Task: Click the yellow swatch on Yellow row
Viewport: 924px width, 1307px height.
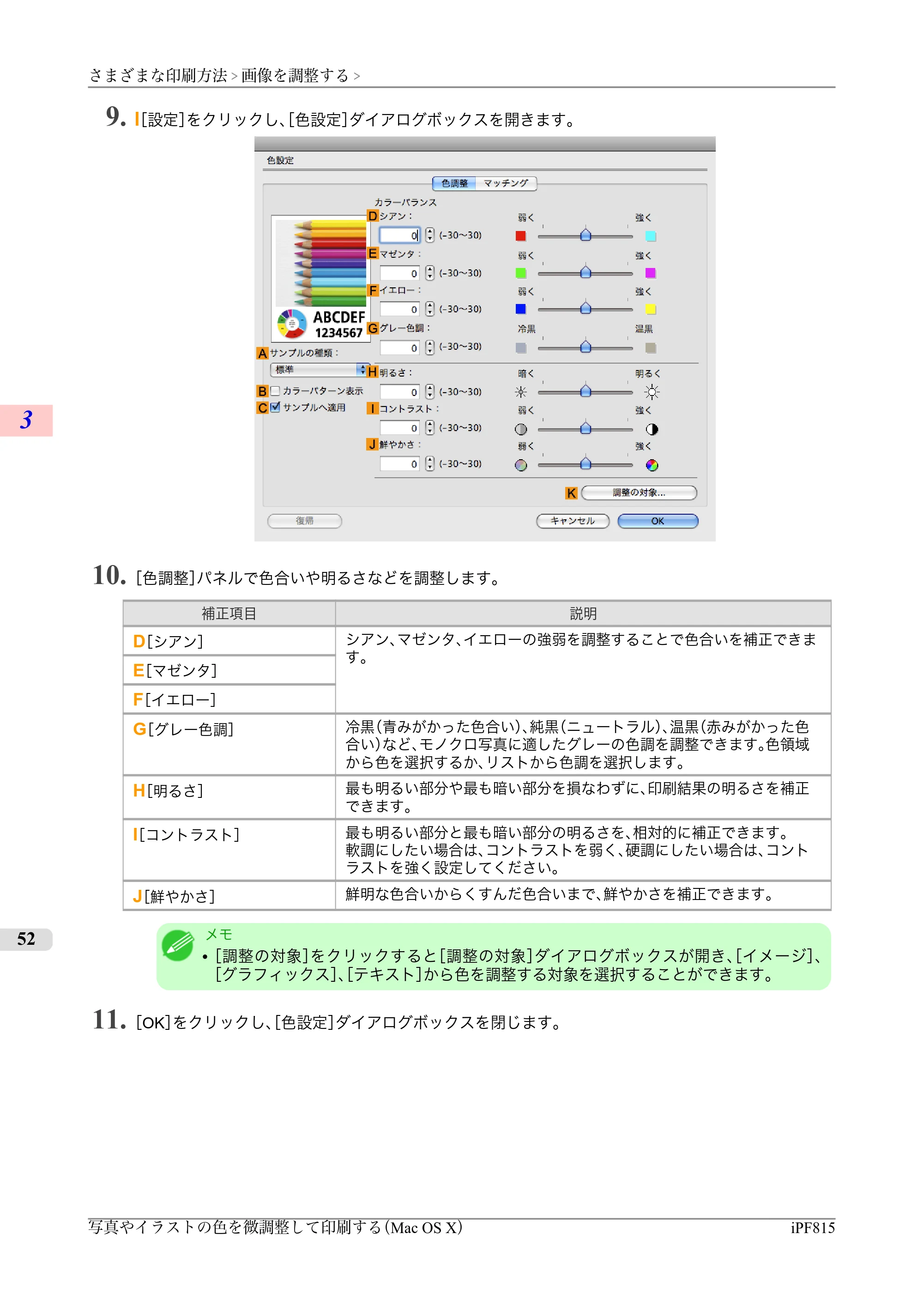Action: (650, 309)
